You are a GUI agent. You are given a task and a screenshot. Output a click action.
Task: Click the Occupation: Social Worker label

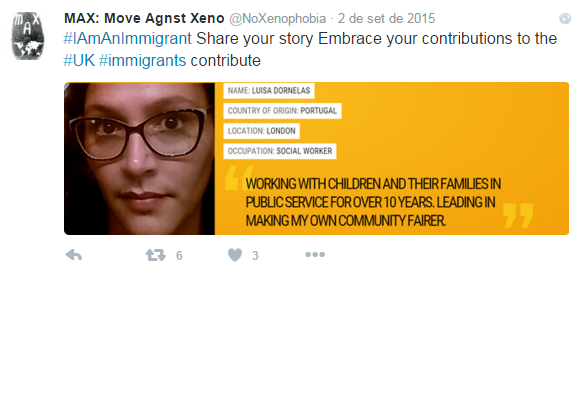click(x=280, y=151)
